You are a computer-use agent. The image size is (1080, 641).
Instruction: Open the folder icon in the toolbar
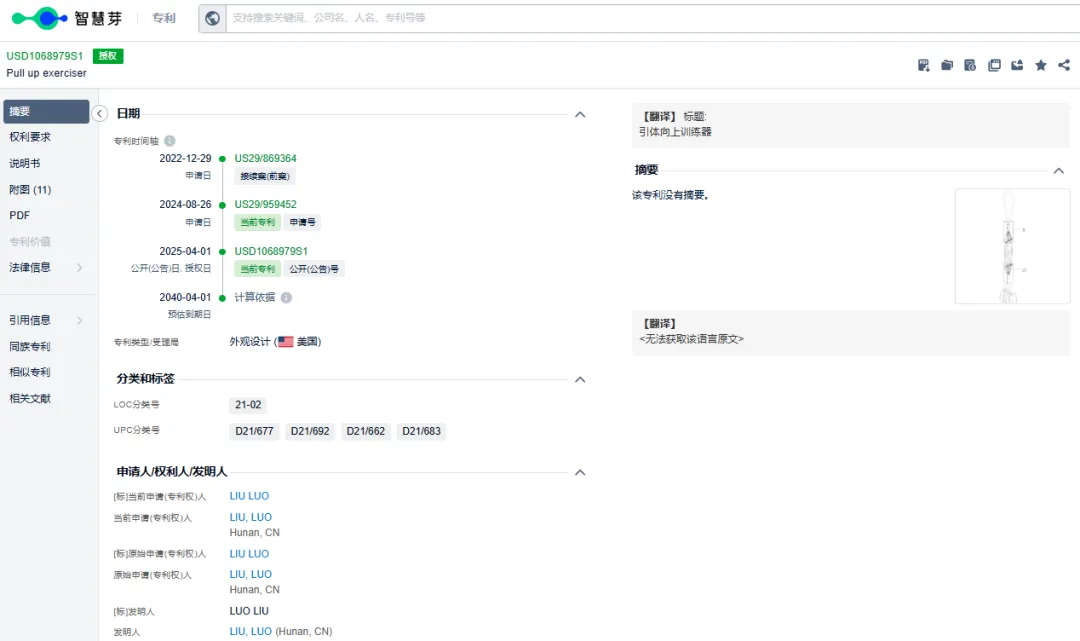[x=947, y=65]
